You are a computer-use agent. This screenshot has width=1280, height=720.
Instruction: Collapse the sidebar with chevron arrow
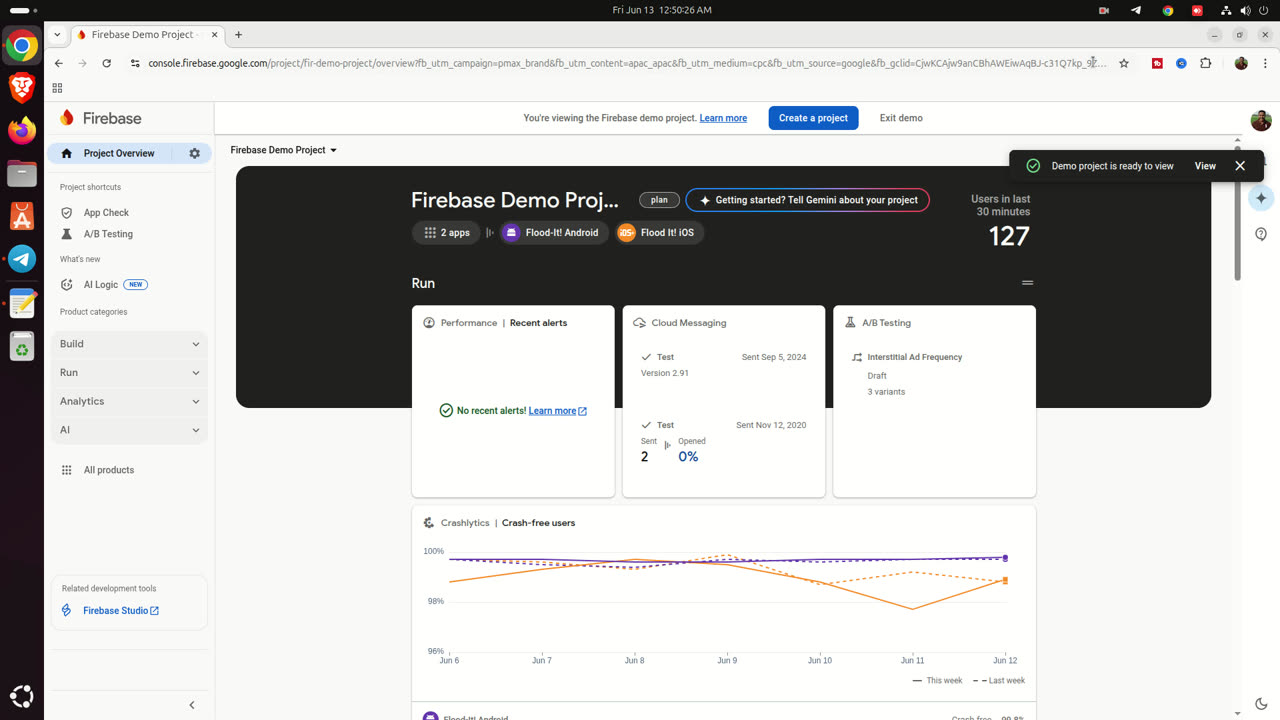192,705
